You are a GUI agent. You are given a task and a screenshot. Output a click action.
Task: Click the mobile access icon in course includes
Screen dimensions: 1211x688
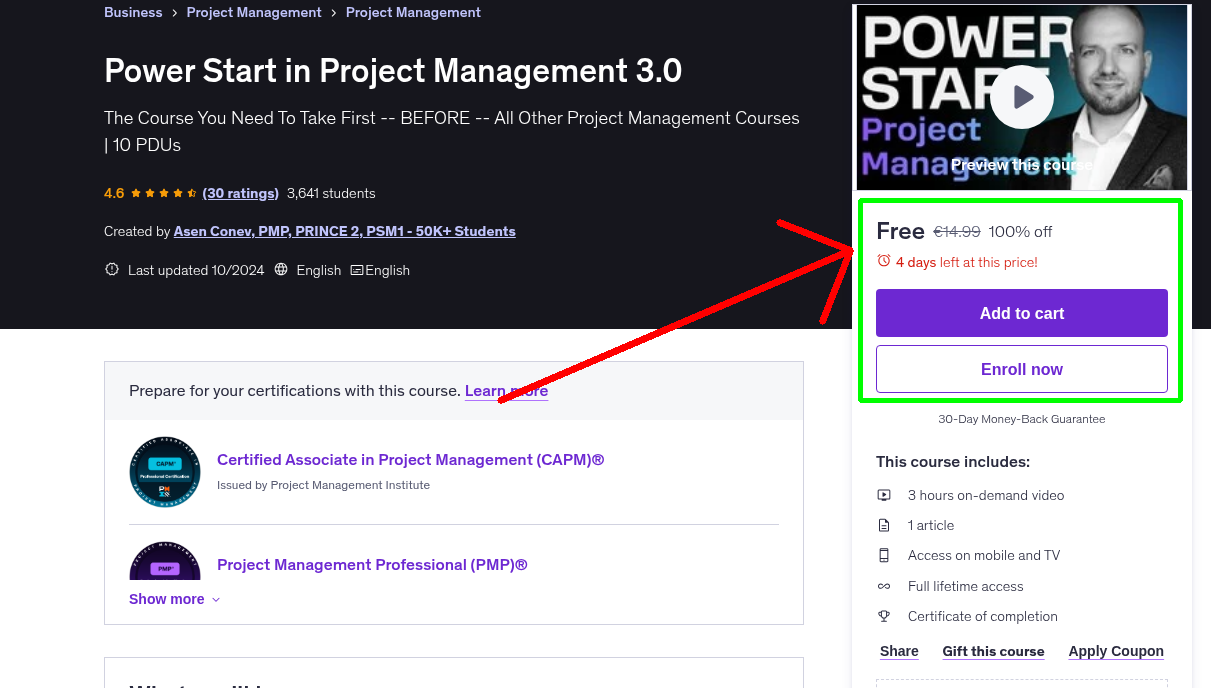tap(884, 555)
